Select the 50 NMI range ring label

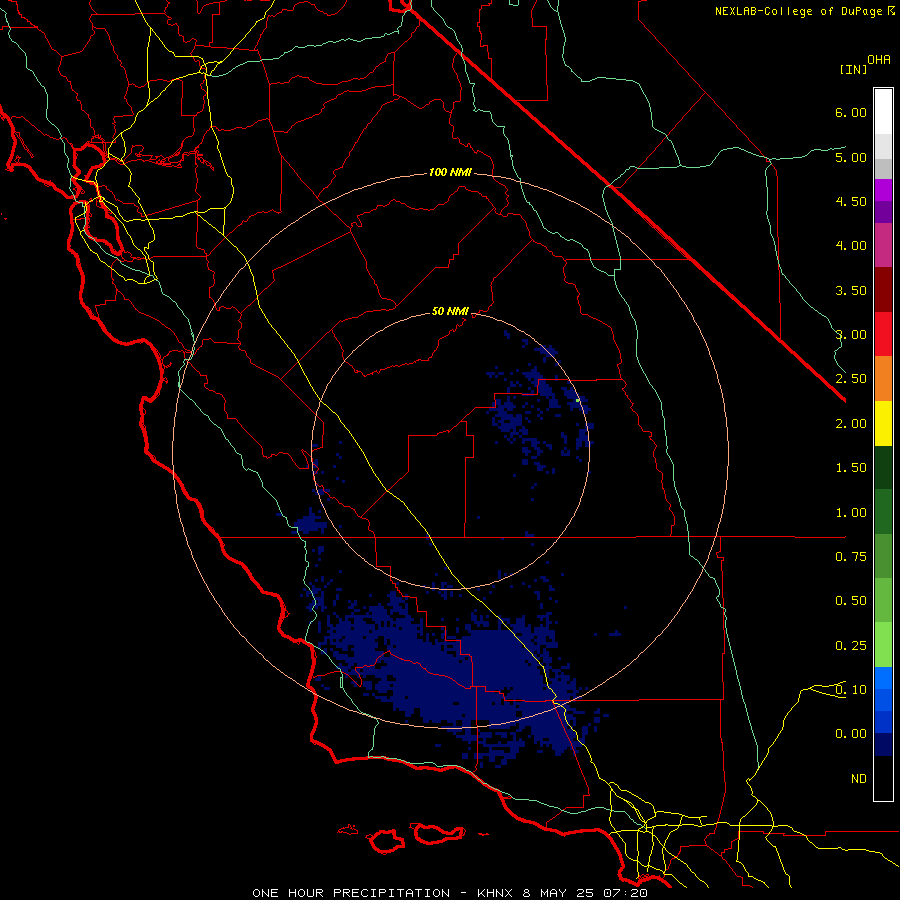pos(450,311)
